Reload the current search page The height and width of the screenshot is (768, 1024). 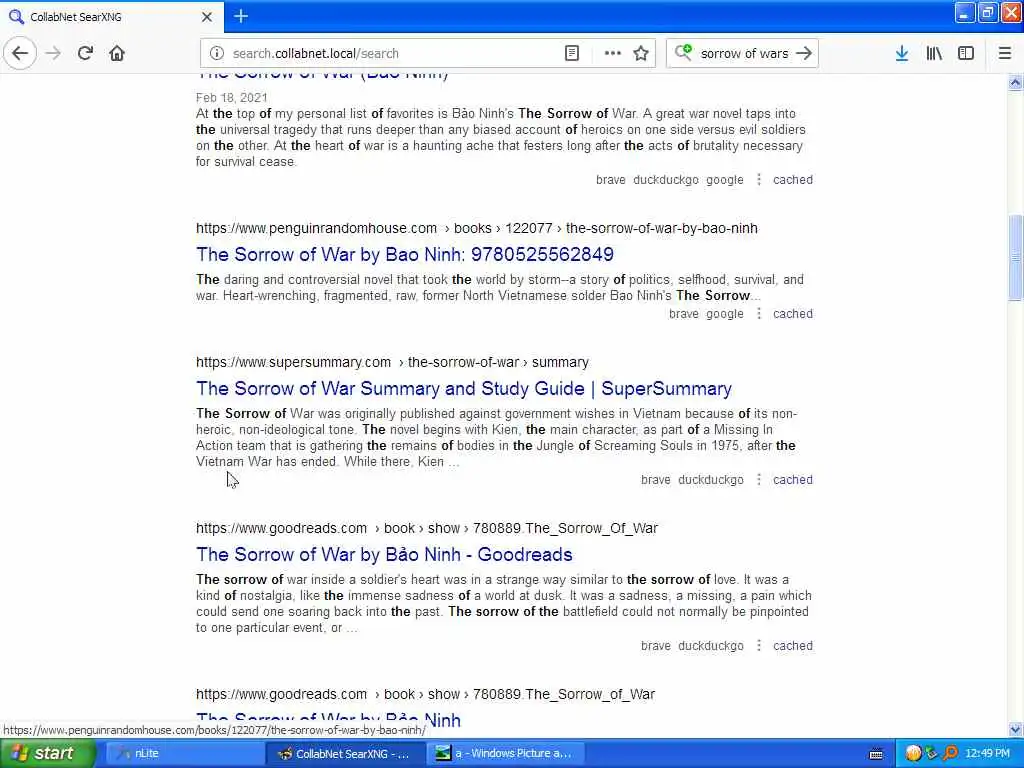tap(85, 53)
